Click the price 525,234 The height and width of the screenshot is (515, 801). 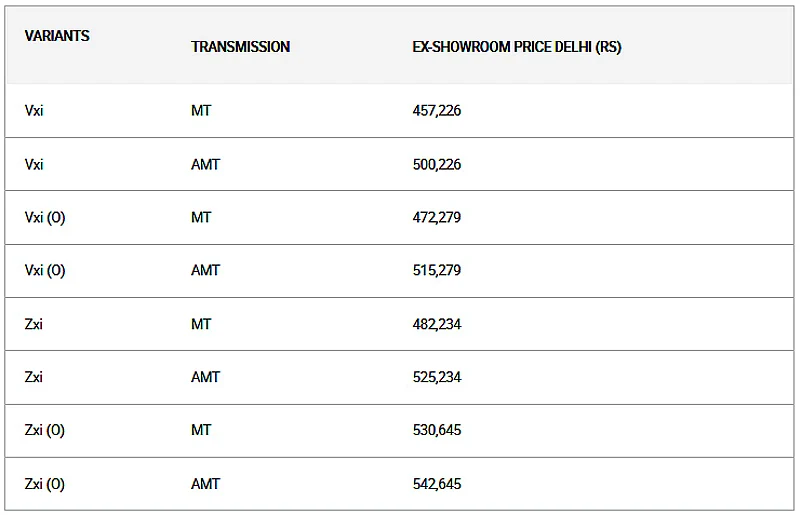[x=436, y=377]
